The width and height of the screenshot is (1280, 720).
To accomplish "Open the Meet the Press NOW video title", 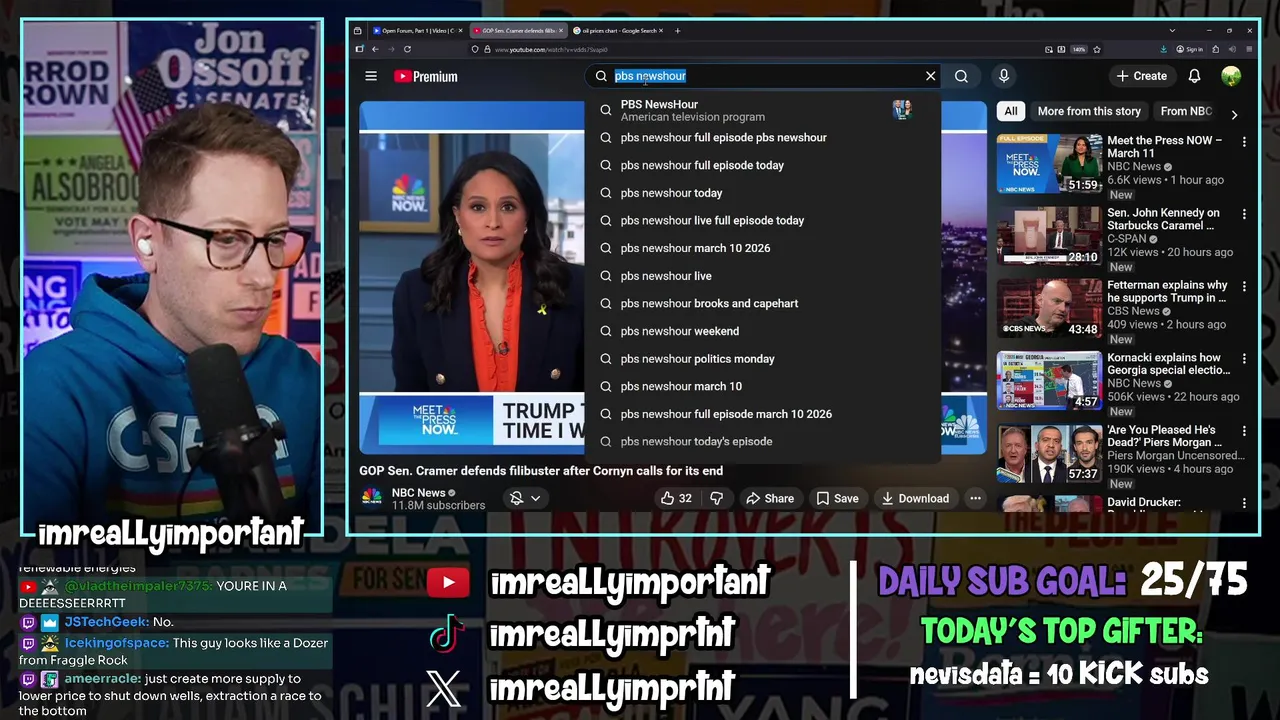I will (1164, 147).
